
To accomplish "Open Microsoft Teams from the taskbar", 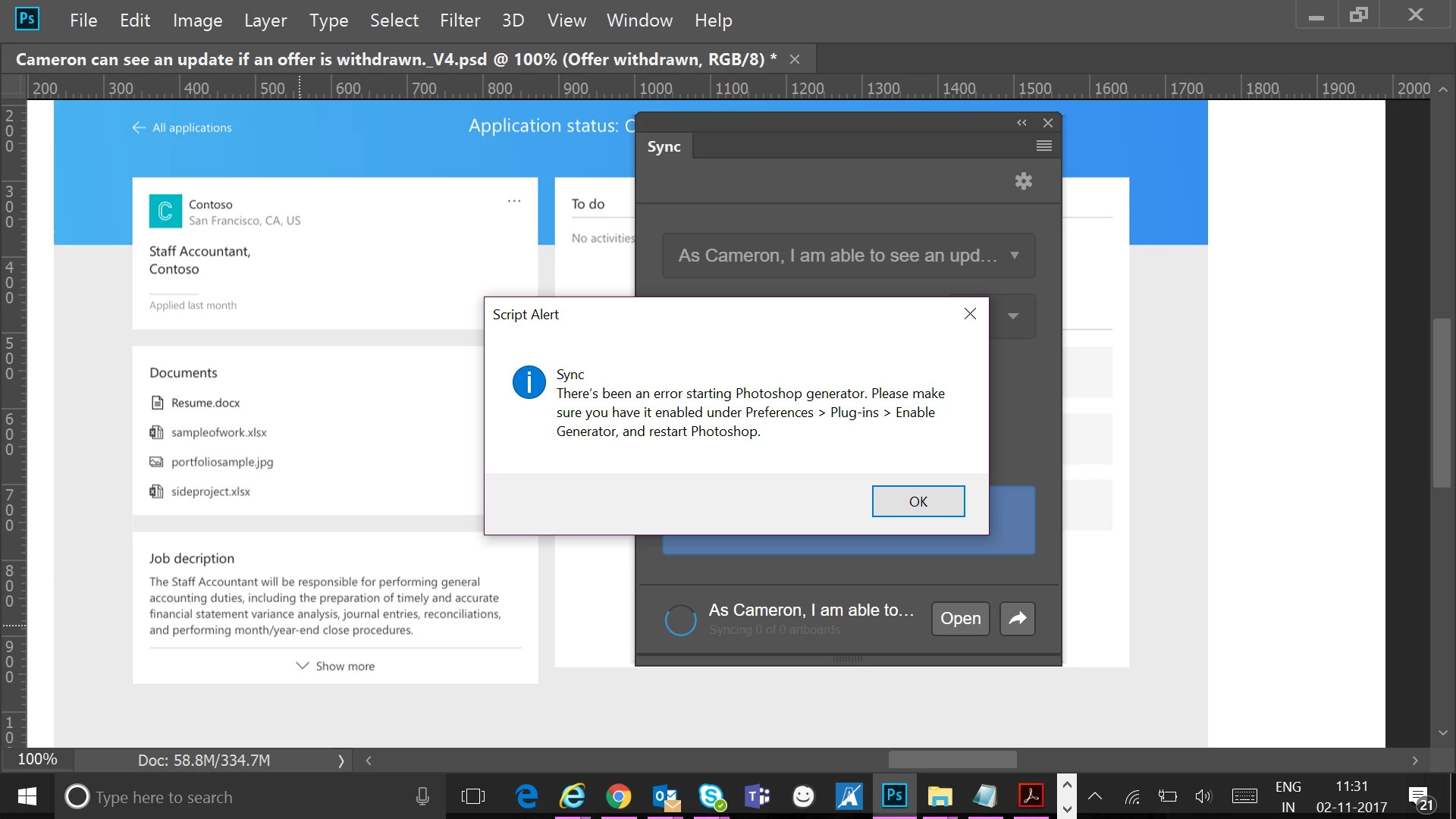I will [757, 796].
